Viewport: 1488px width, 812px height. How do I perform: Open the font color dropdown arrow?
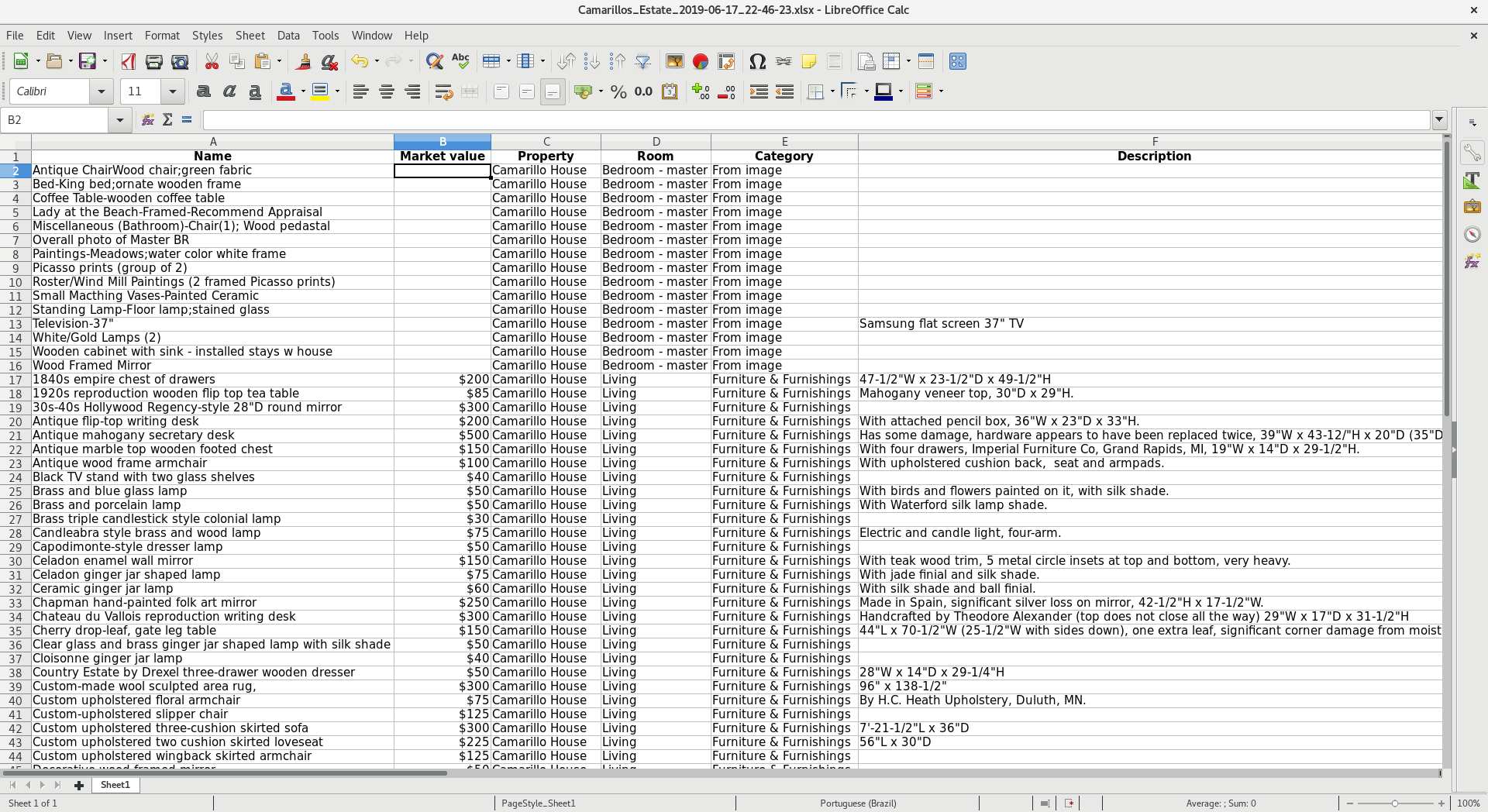point(303,91)
